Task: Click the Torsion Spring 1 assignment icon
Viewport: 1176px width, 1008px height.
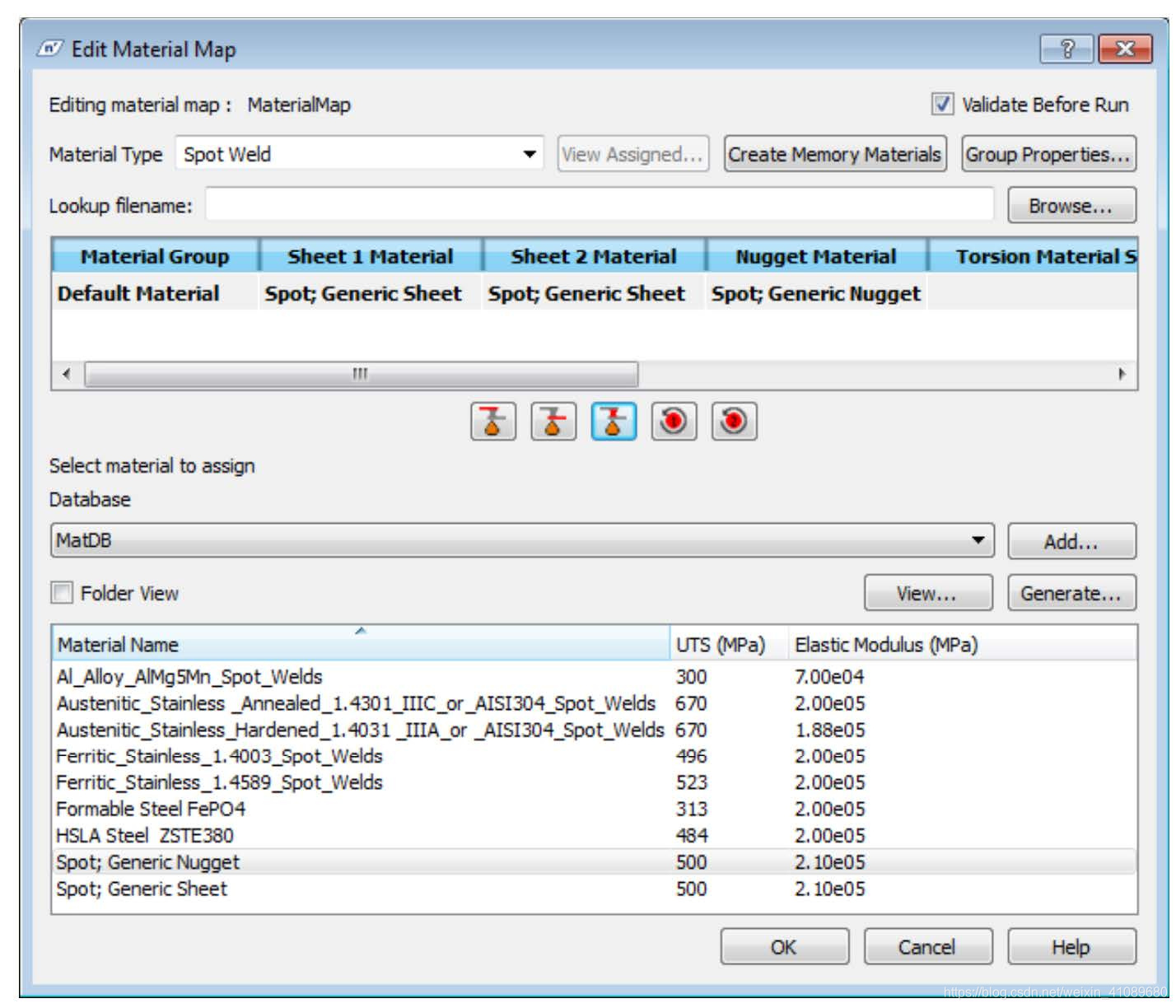Action: point(674,422)
